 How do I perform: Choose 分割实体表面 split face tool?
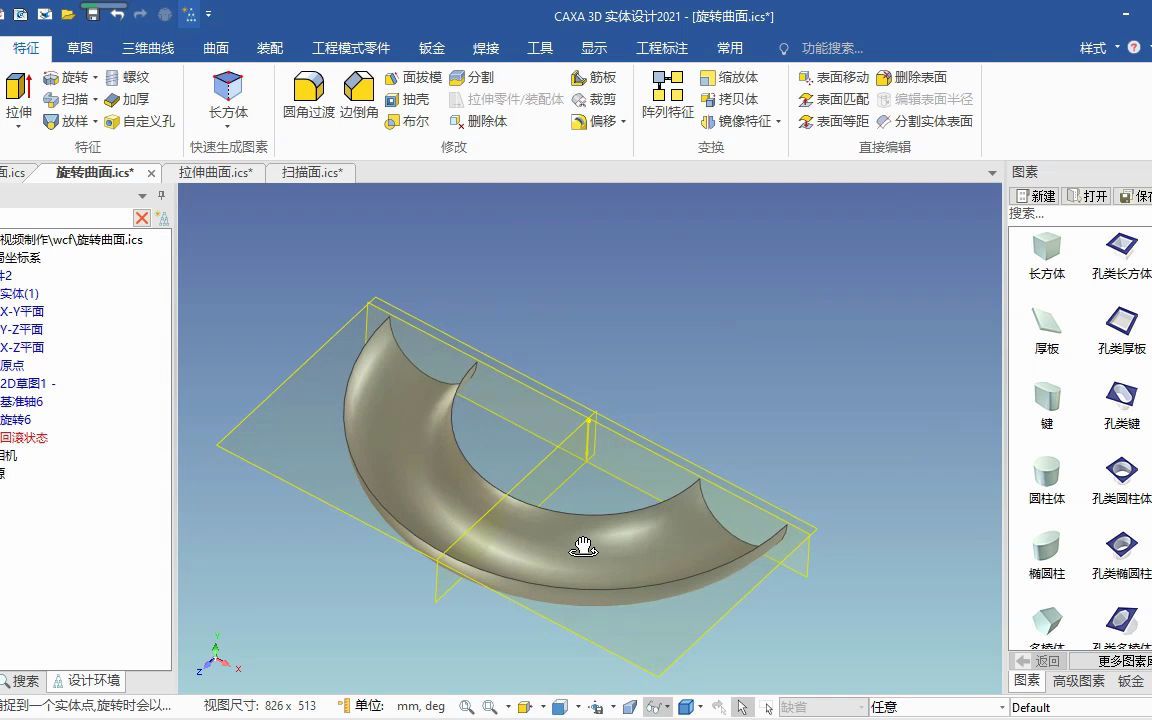[925, 121]
